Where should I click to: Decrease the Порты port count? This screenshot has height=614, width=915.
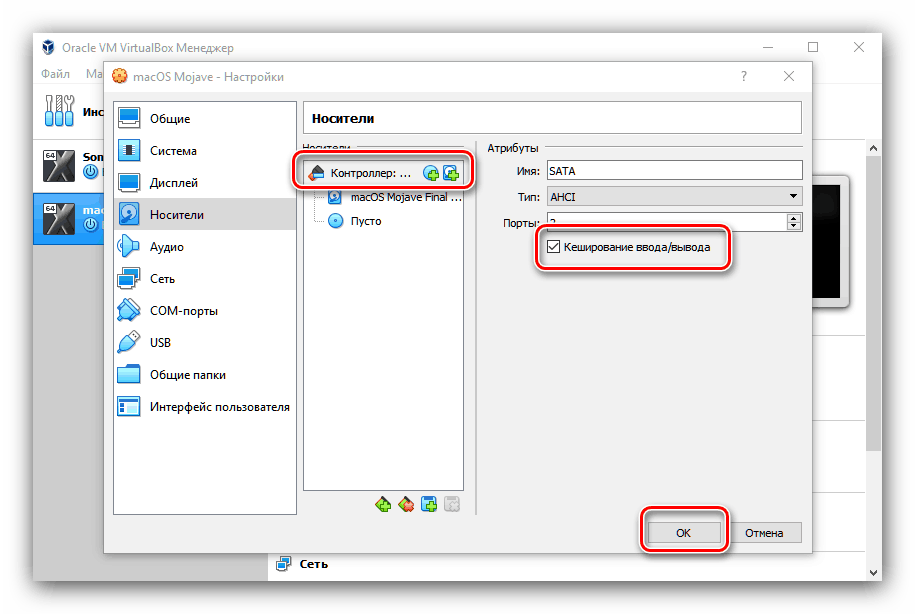pos(794,226)
